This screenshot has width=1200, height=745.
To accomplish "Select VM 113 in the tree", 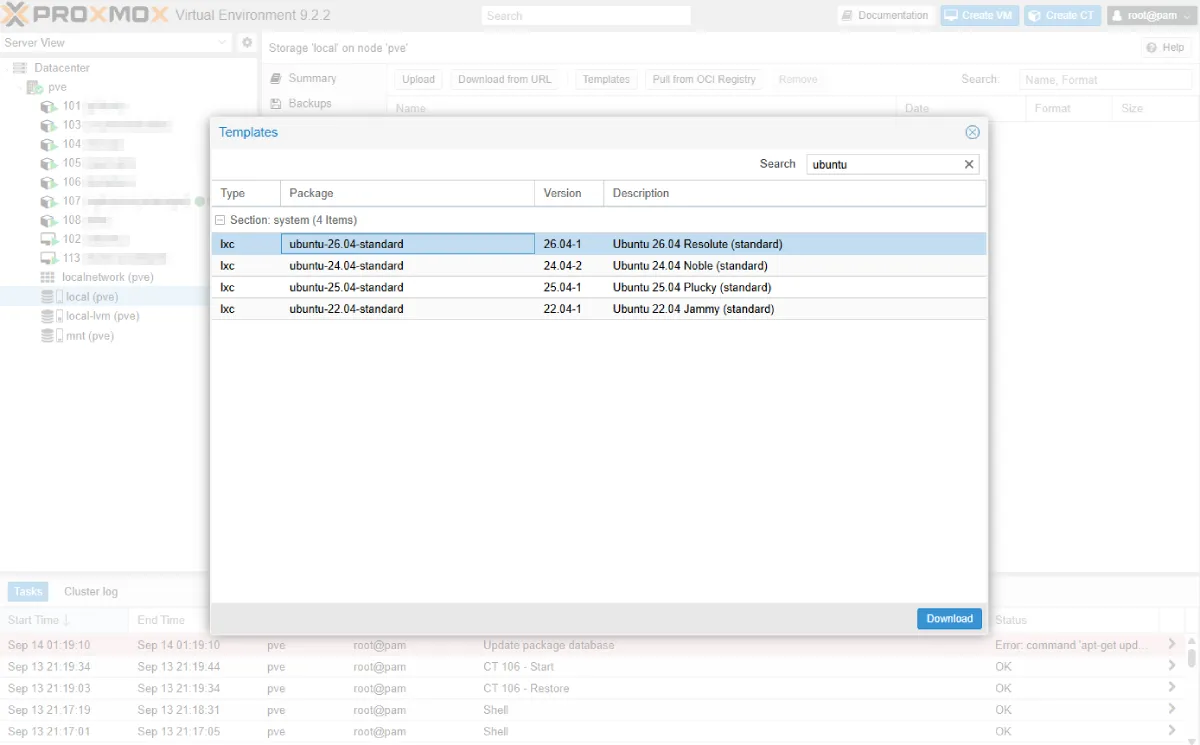I will (101, 258).
